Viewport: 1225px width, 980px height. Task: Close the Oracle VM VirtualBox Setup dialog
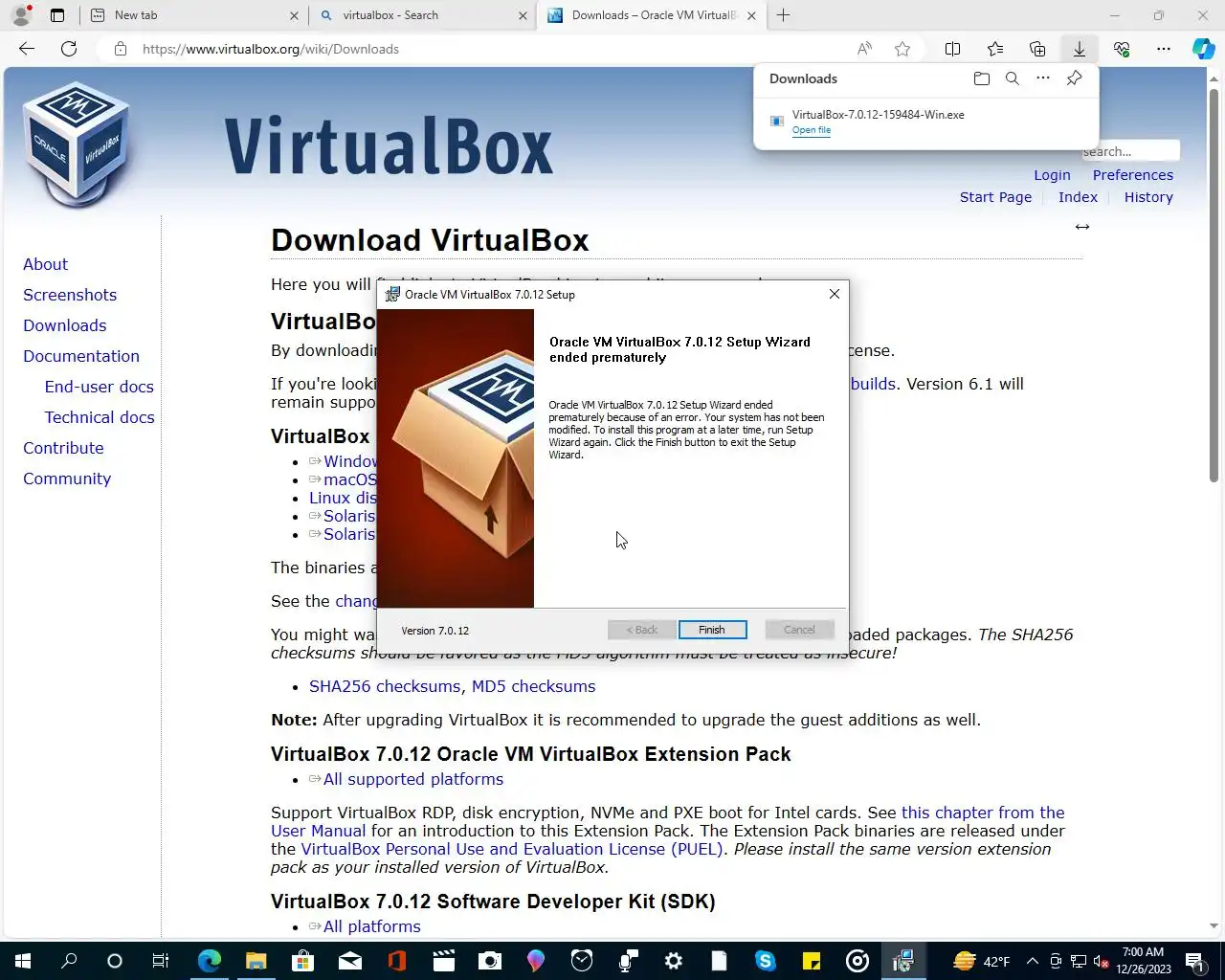coord(834,294)
